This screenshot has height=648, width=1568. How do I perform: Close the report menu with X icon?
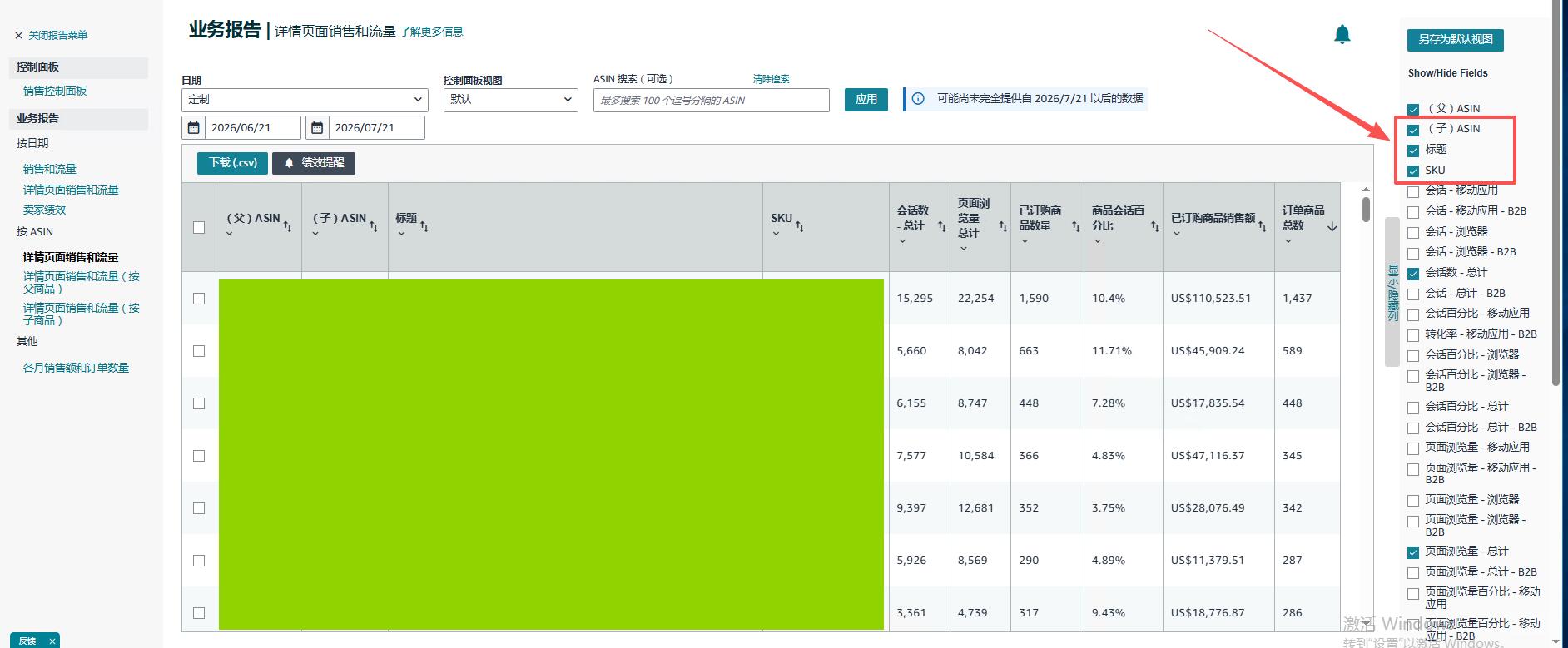coord(18,36)
